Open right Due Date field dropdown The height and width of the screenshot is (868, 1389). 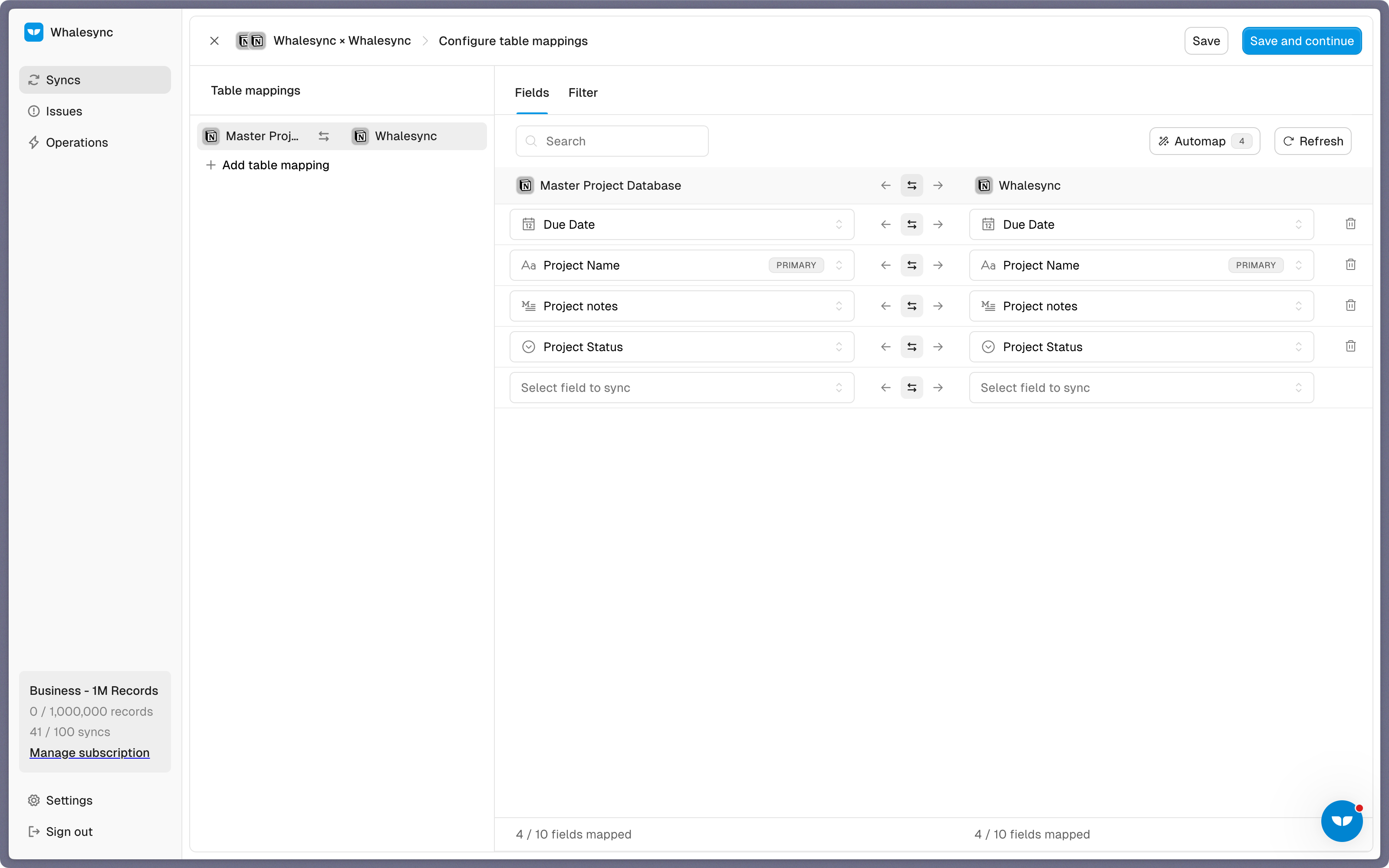tap(1141, 224)
